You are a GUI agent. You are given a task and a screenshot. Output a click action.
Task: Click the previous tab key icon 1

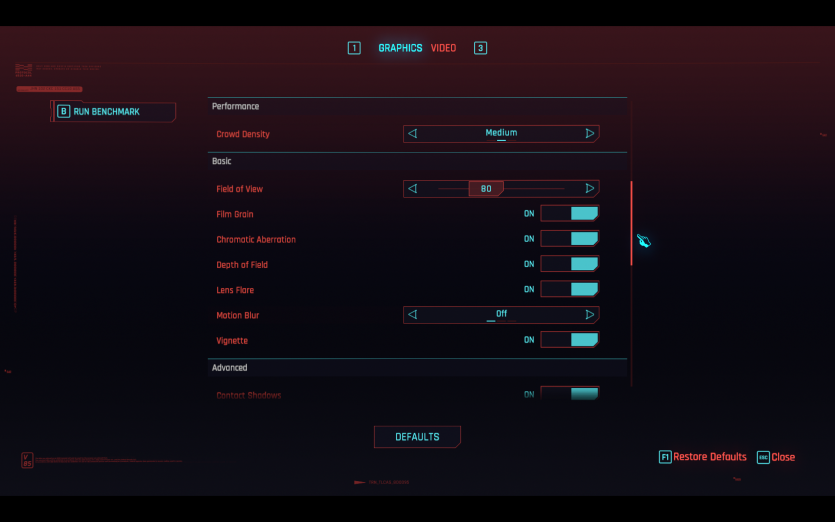(x=354, y=48)
